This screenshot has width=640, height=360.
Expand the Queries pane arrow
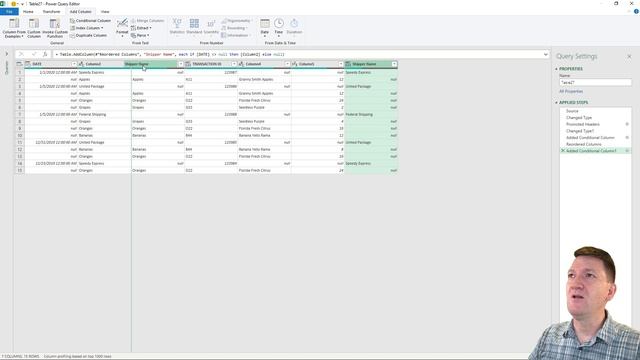coord(7,54)
